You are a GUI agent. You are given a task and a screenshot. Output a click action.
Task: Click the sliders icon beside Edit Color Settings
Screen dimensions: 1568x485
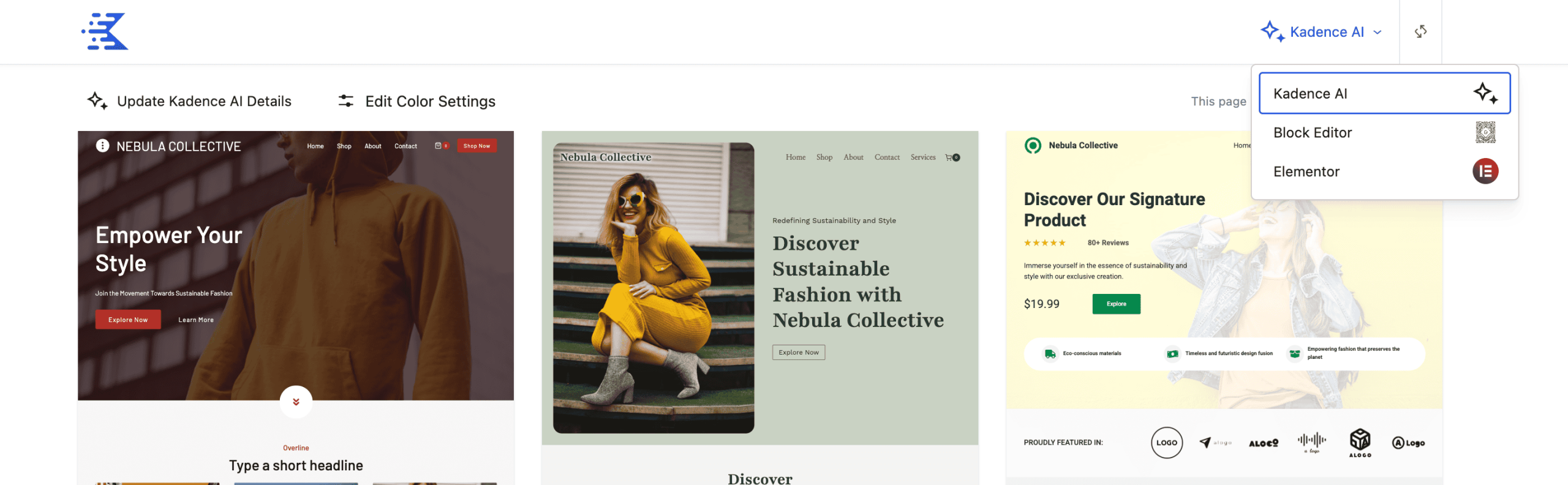pyautogui.click(x=346, y=101)
